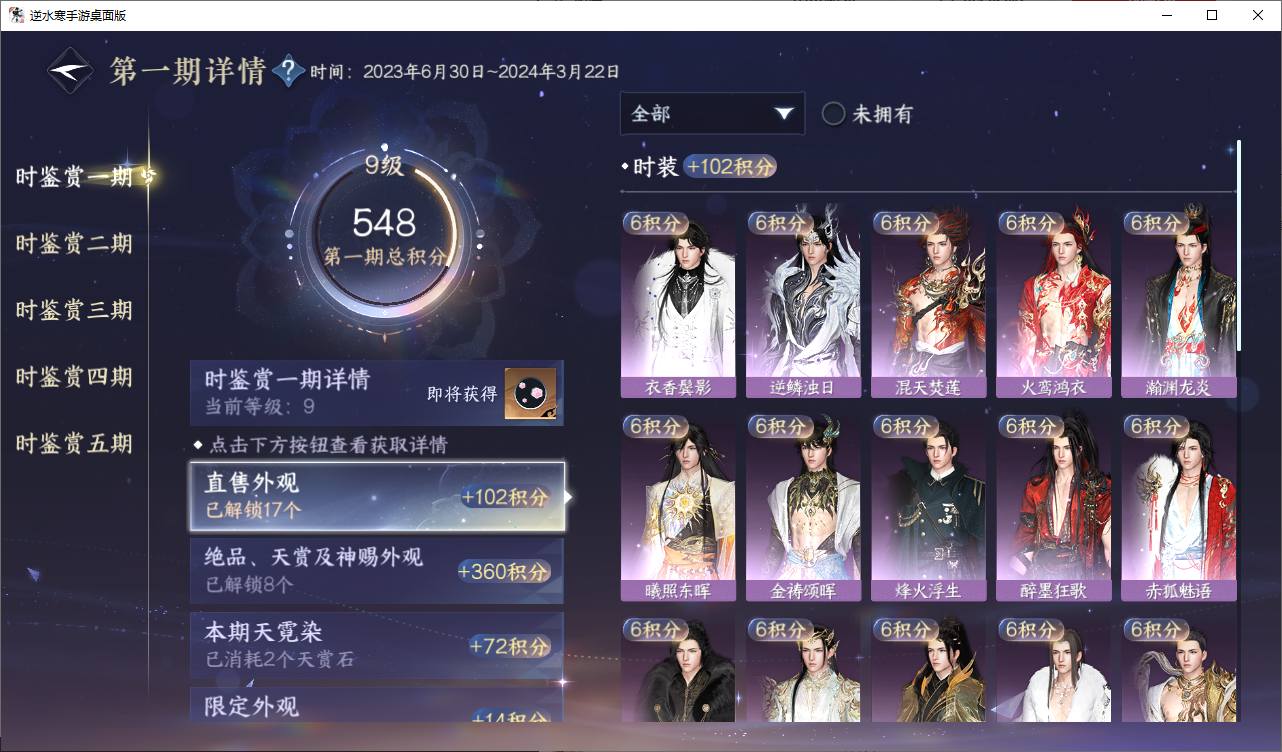Open the question mark help icon
The width and height of the screenshot is (1282, 752).
(288, 71)
